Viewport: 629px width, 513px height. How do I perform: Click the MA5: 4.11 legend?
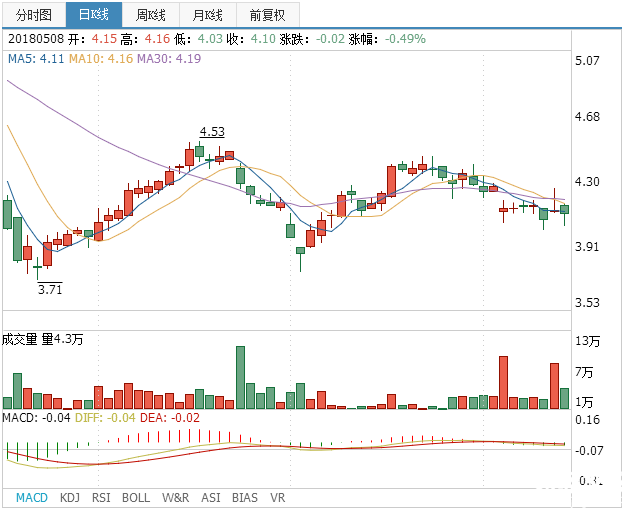36,59
